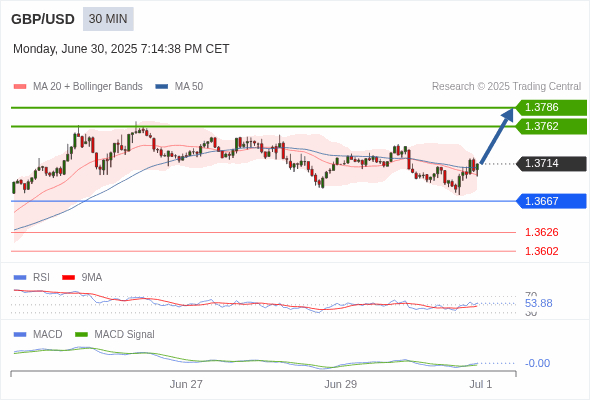The height and width of the screenshot is (400, 590).
Task: Click the MACD Signal green legend marker
Action: tap(81, 335)
